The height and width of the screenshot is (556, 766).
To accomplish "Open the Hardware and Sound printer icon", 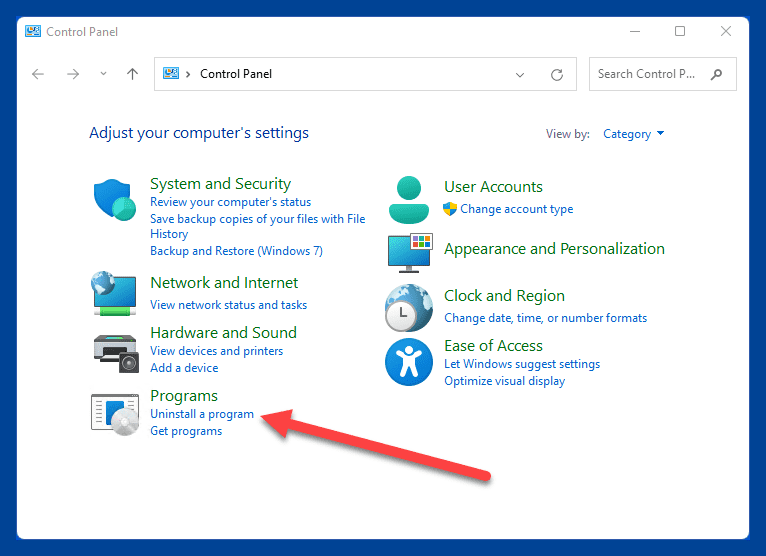I will (116, 353).
